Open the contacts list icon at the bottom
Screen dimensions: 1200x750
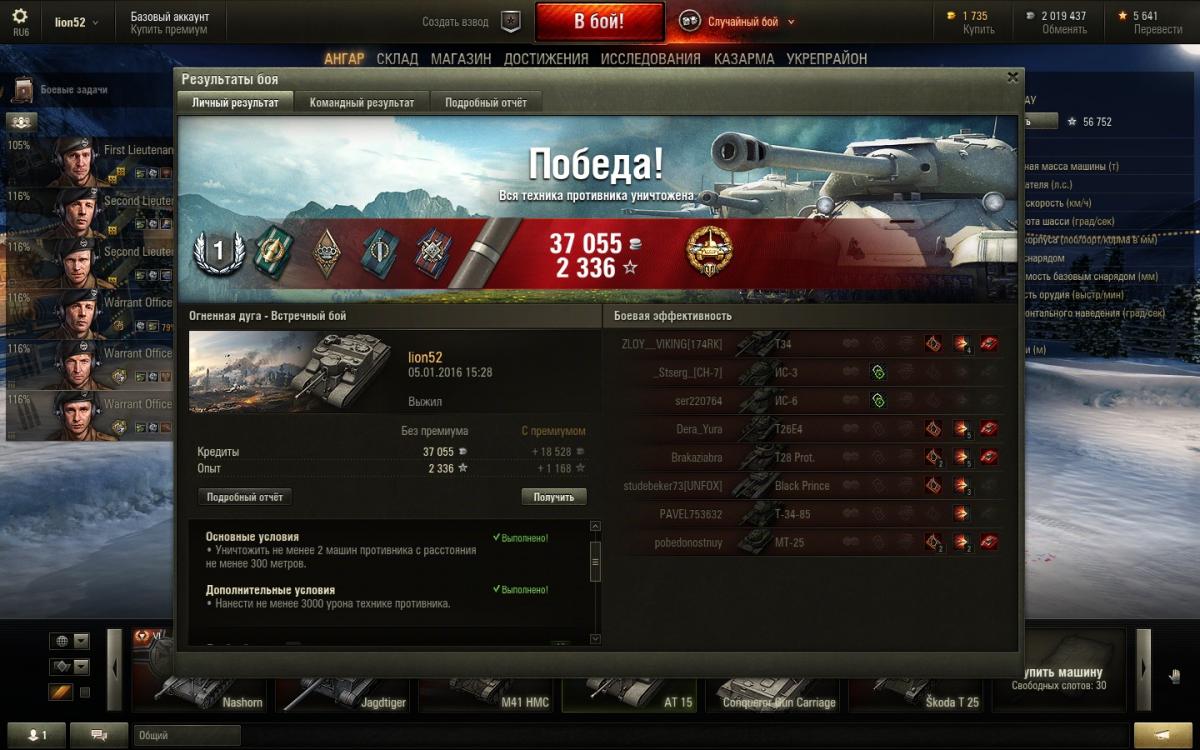tap(35, 735)
